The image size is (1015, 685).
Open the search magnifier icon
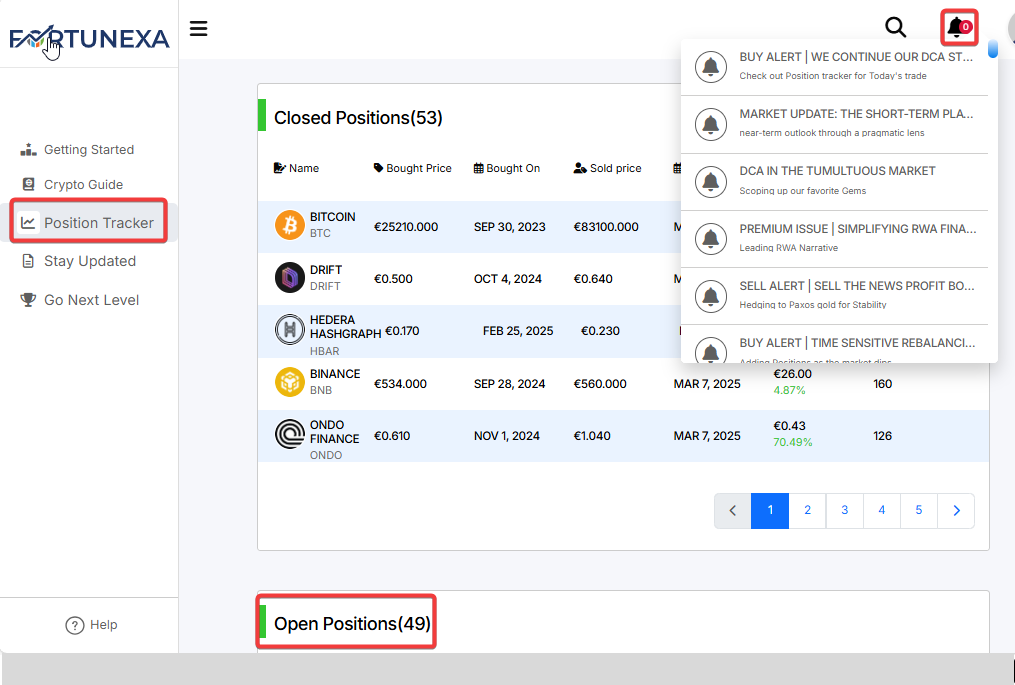pos(895,27)
